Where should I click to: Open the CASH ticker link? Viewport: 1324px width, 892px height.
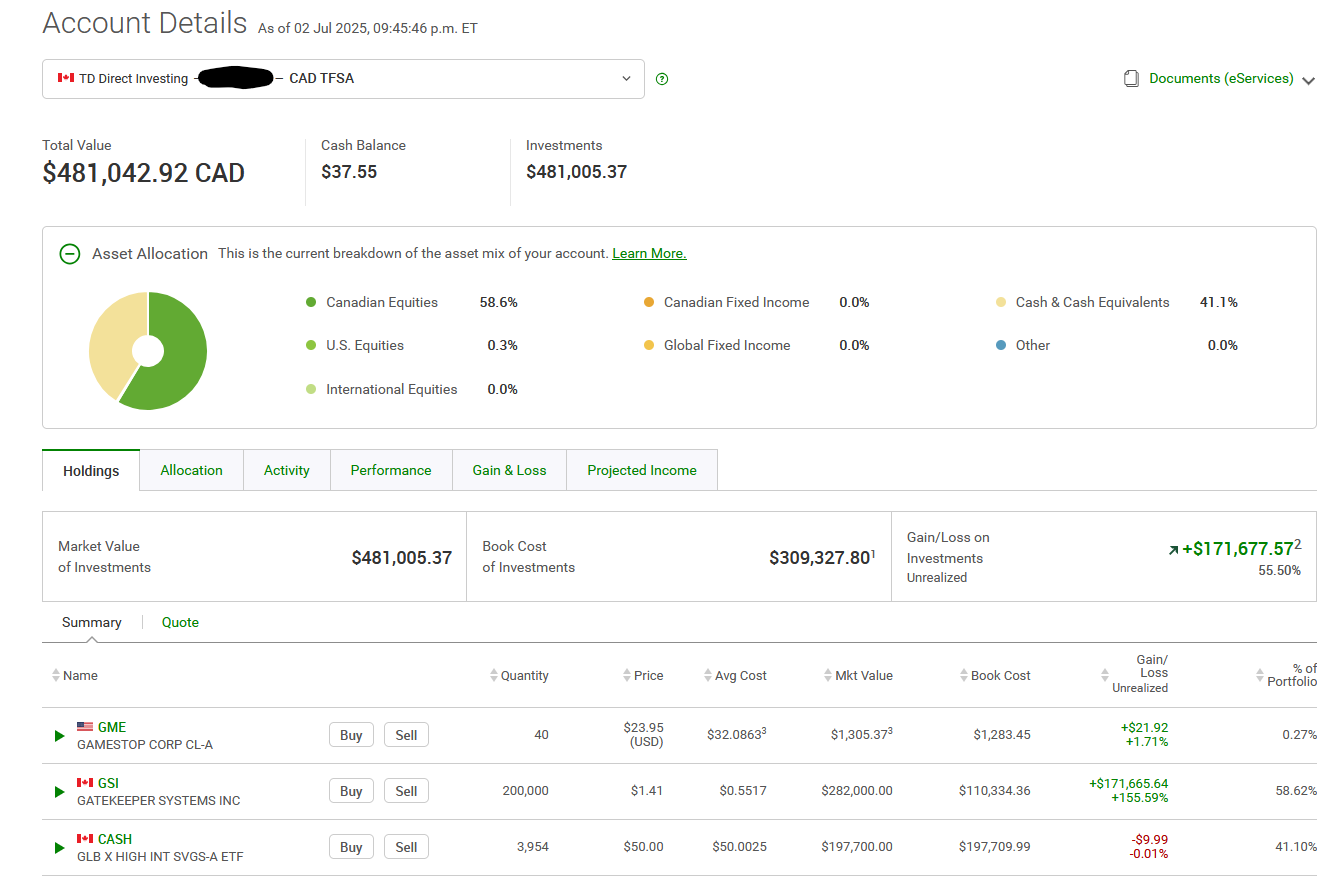point(115,839)
